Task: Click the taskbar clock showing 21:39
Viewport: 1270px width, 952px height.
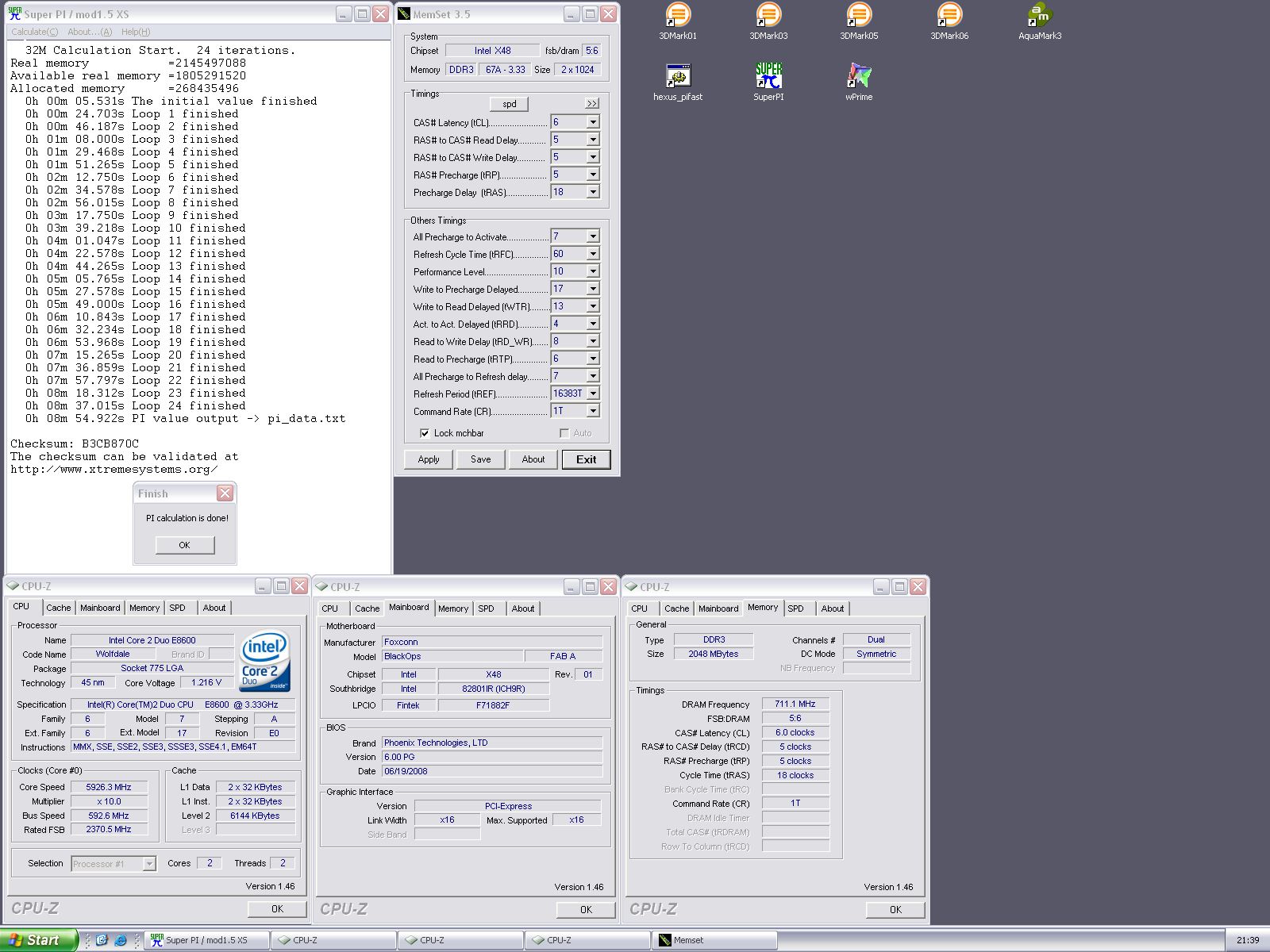Action: pos(1248,940)
